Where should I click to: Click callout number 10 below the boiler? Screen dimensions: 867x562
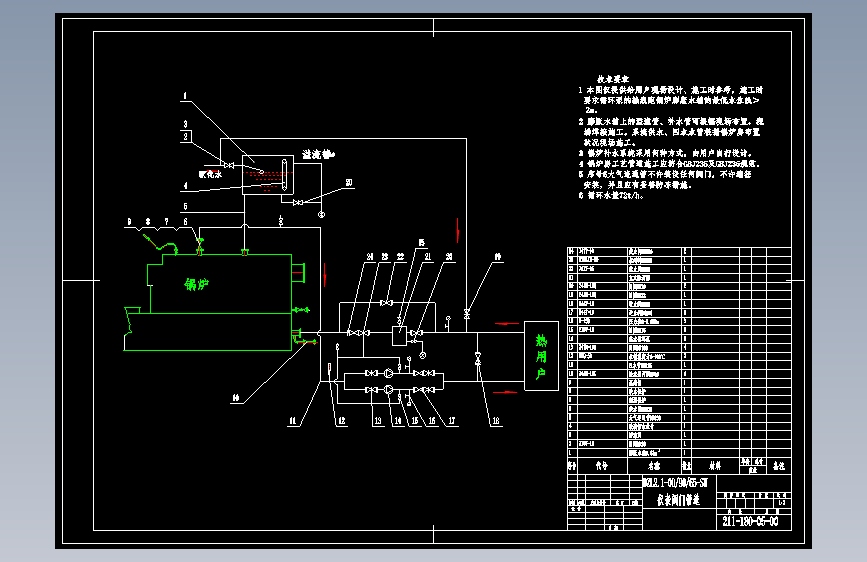coord(236,397)
